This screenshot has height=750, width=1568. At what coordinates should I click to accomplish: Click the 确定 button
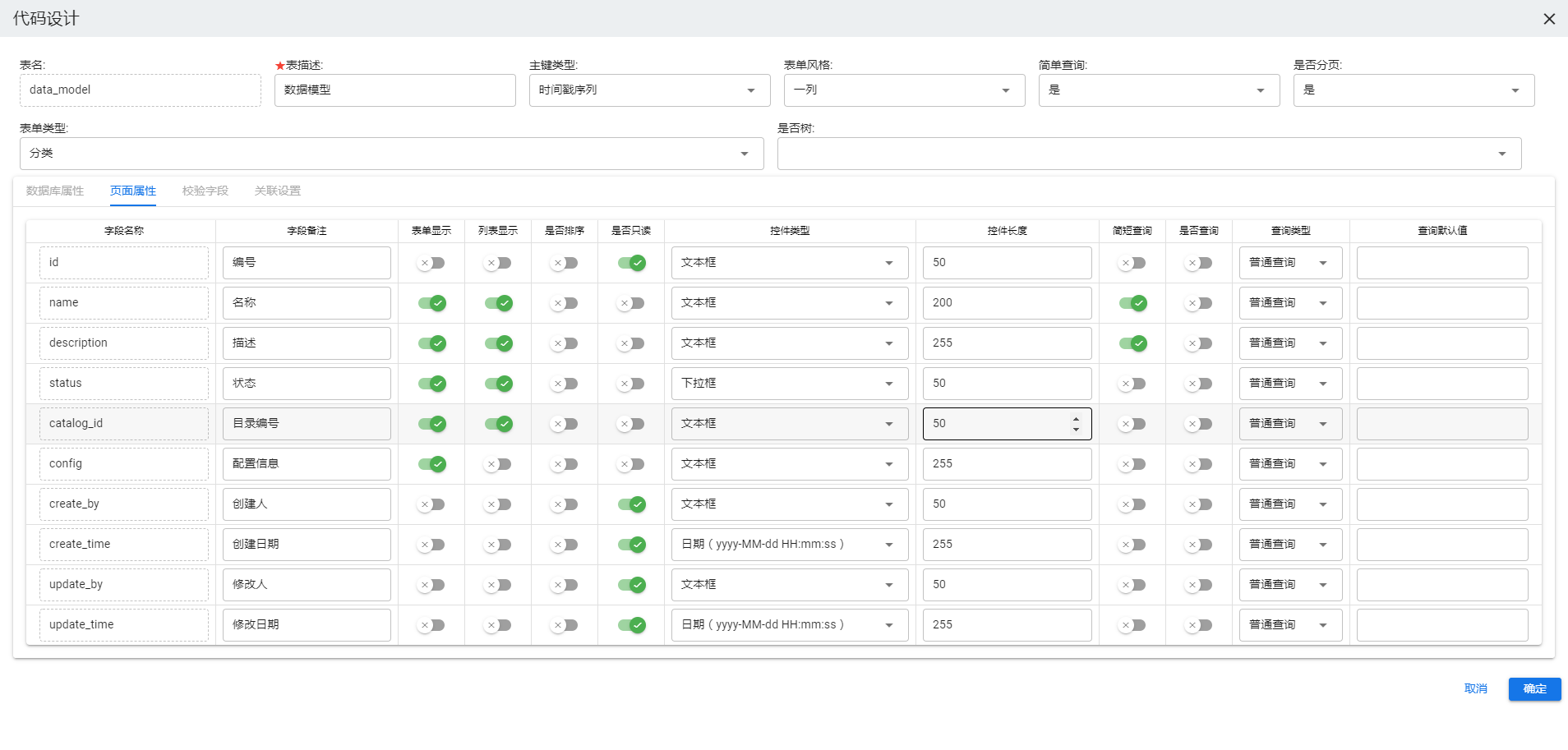1535,689
